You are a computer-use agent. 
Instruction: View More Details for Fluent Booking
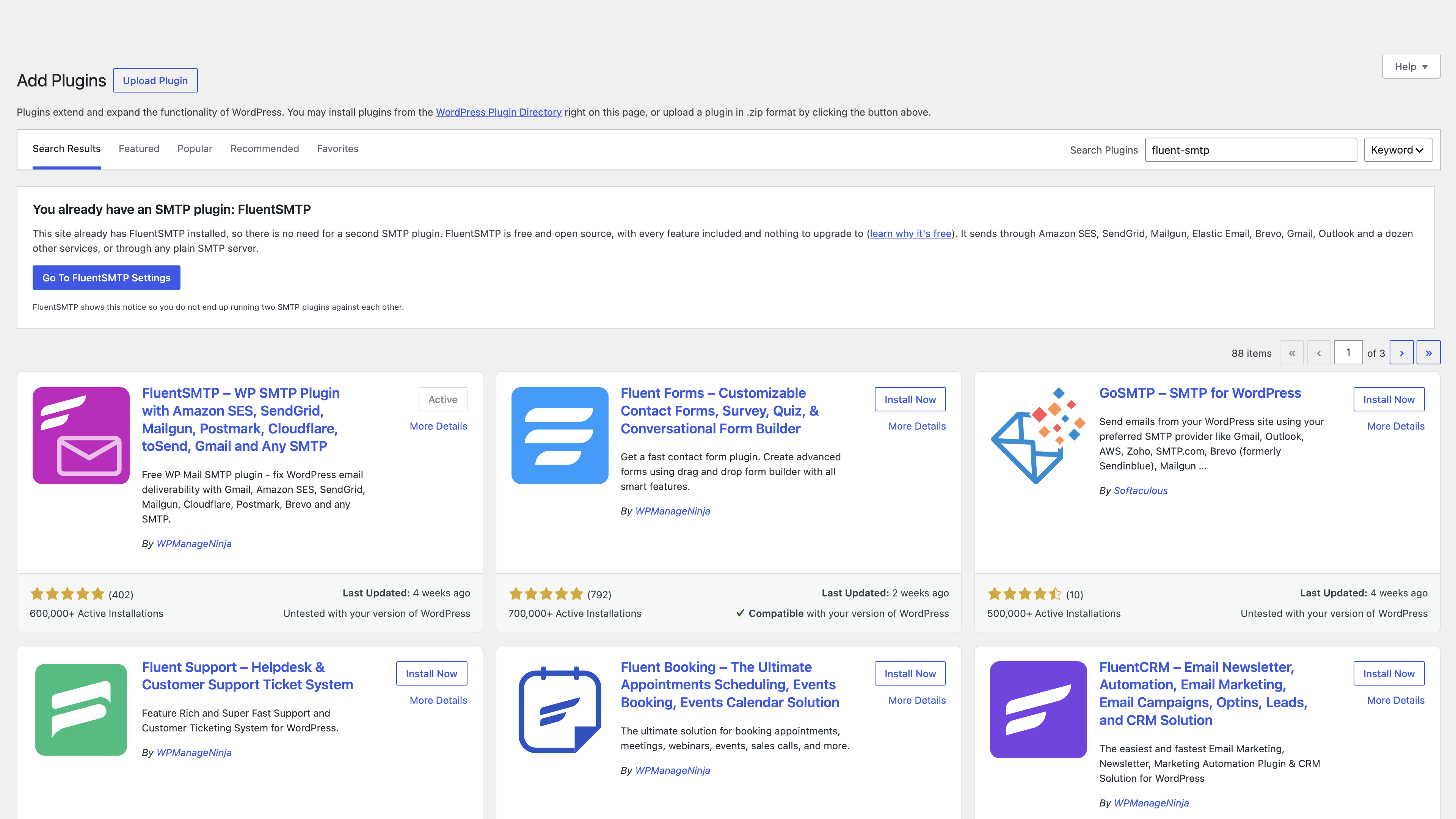tap(917, 700)
